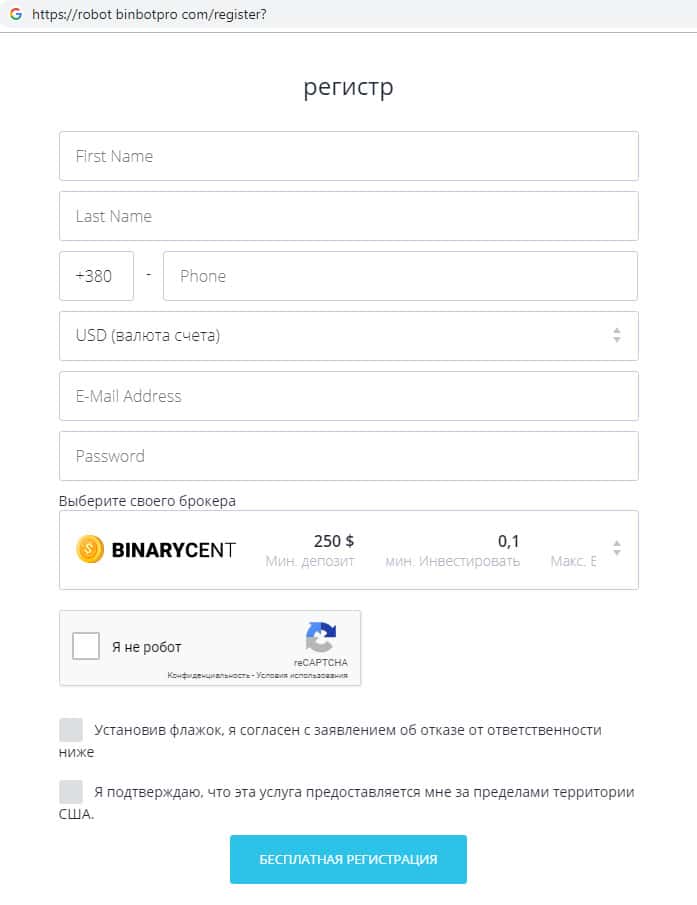Click the E-Mail Address field
This screenshot has height=905, width=697.
348,396
